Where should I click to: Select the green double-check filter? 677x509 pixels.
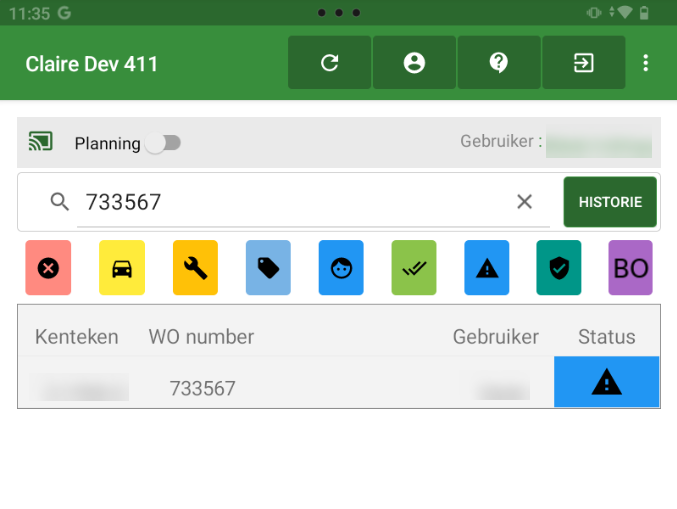pos(414,268)
